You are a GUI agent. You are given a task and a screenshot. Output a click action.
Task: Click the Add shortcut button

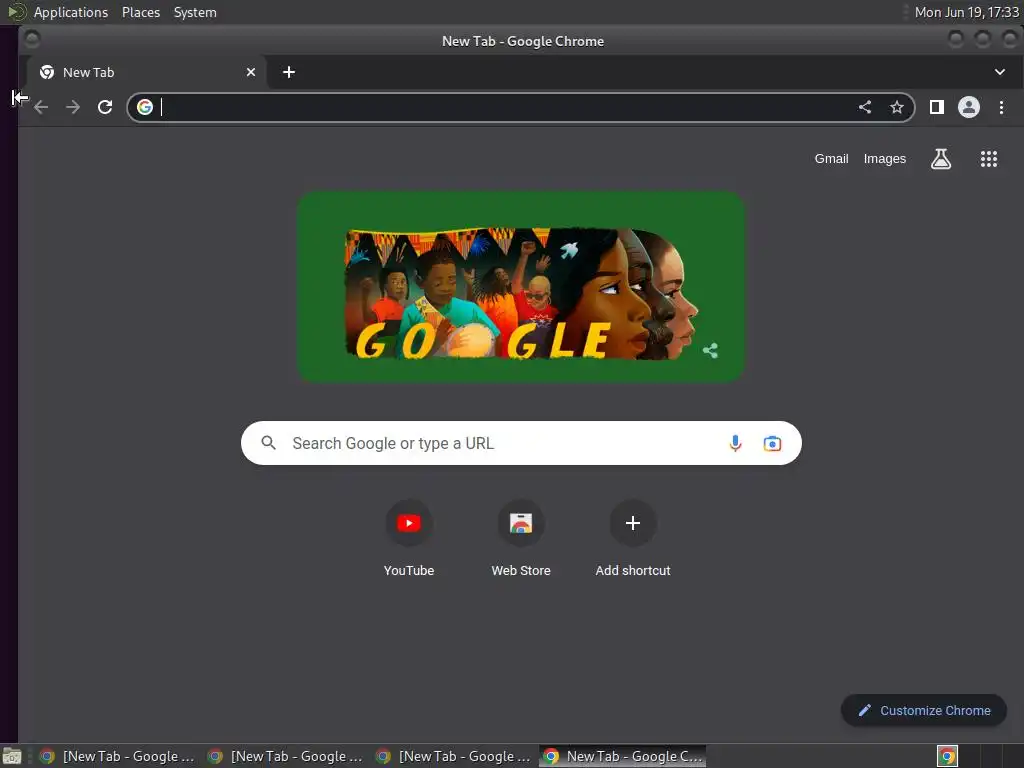click(633, 539)
